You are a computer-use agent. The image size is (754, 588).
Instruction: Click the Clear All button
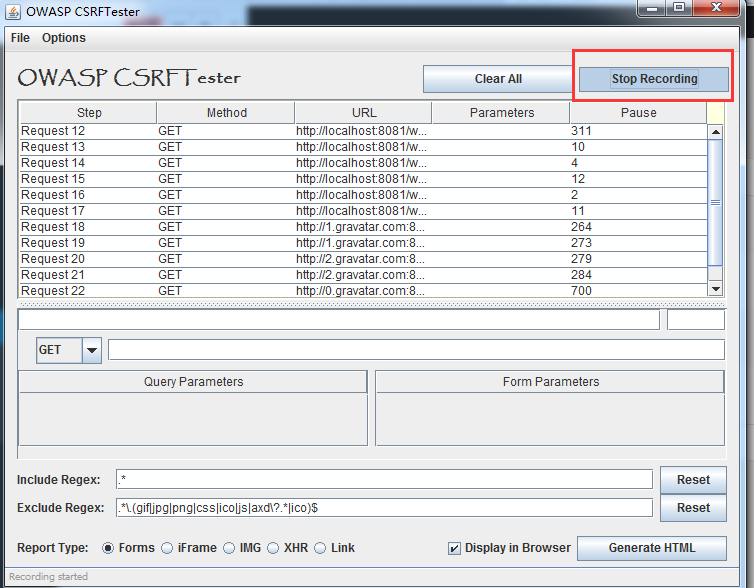(498, 79)
